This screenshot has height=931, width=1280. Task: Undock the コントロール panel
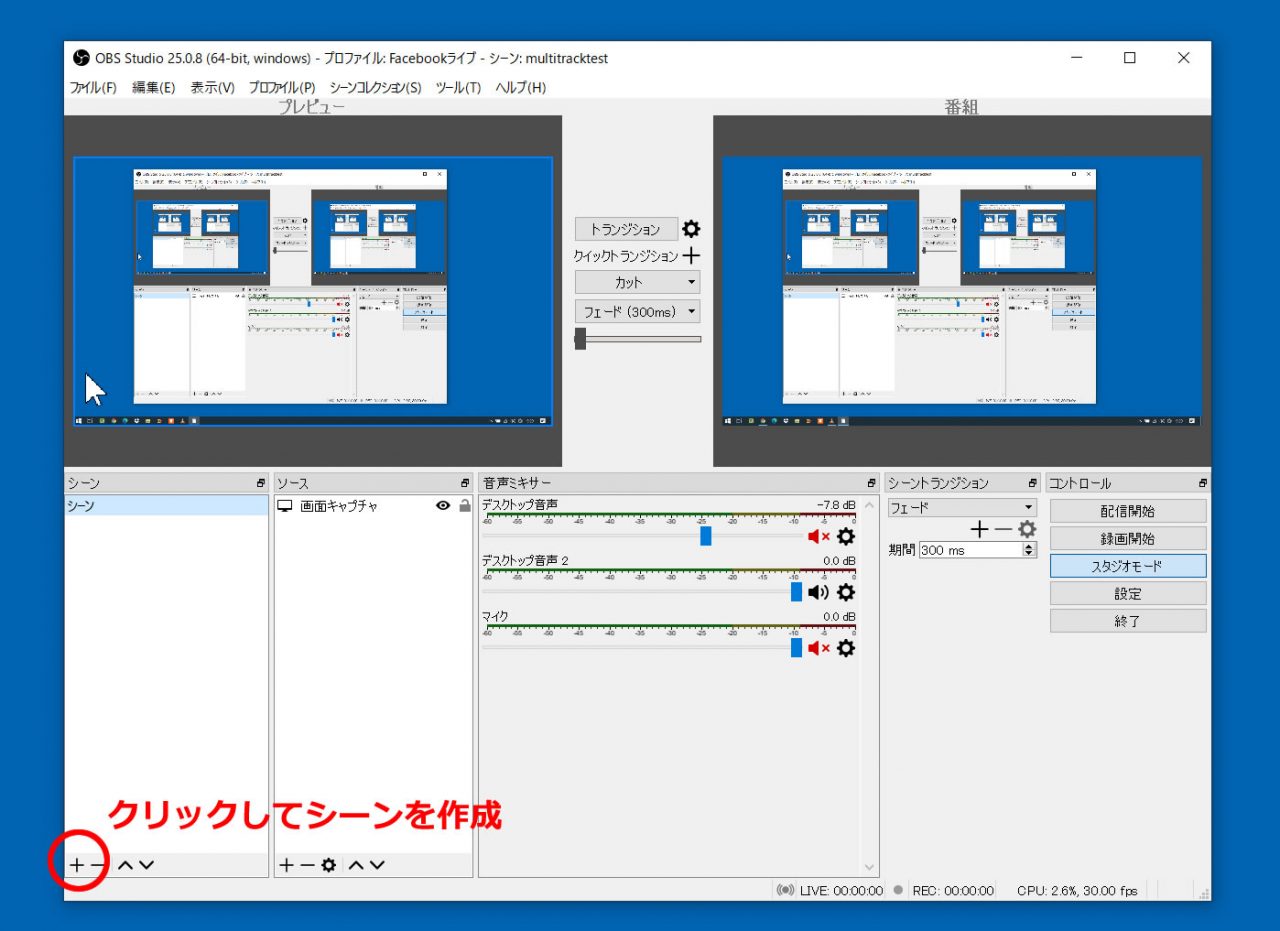click(x=1203, y=483)
